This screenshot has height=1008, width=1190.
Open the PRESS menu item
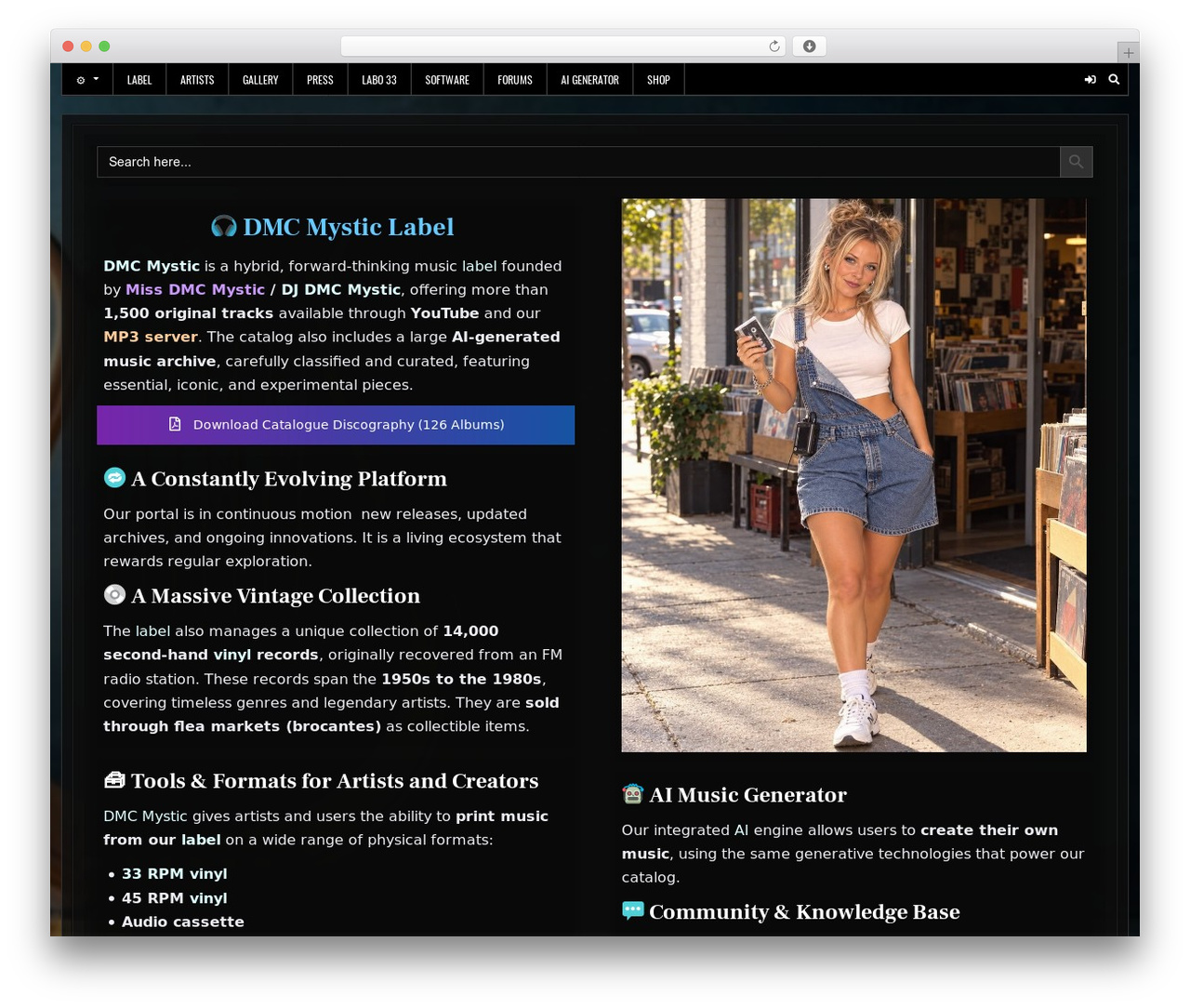click(x=320, y=80)
